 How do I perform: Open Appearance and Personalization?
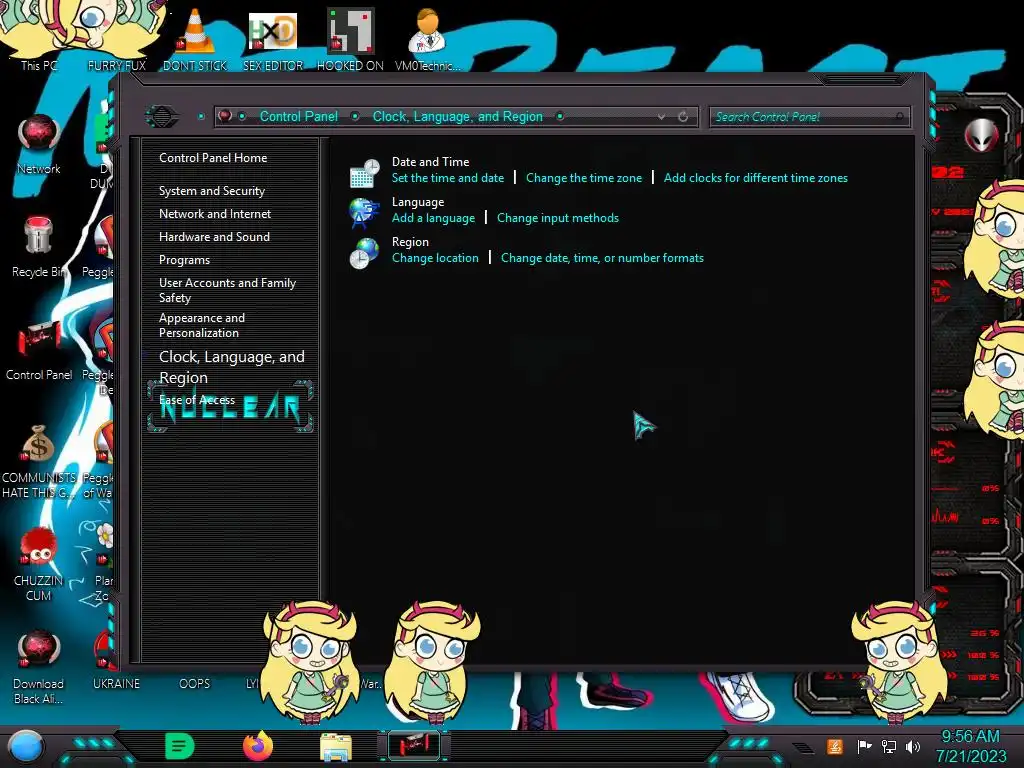click(202, 325)
